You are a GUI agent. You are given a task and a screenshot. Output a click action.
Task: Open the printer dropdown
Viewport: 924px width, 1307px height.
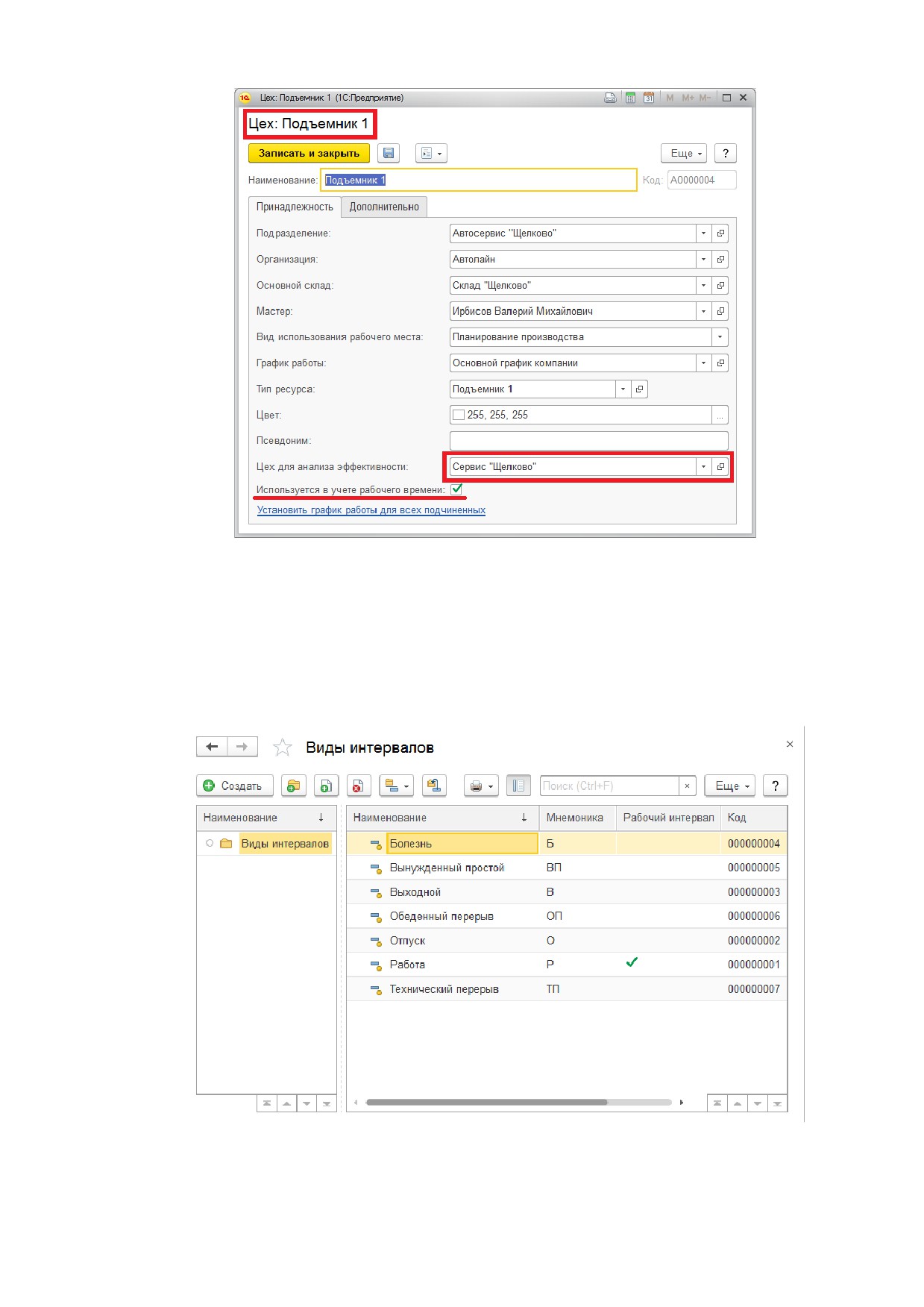click(481, 786)
